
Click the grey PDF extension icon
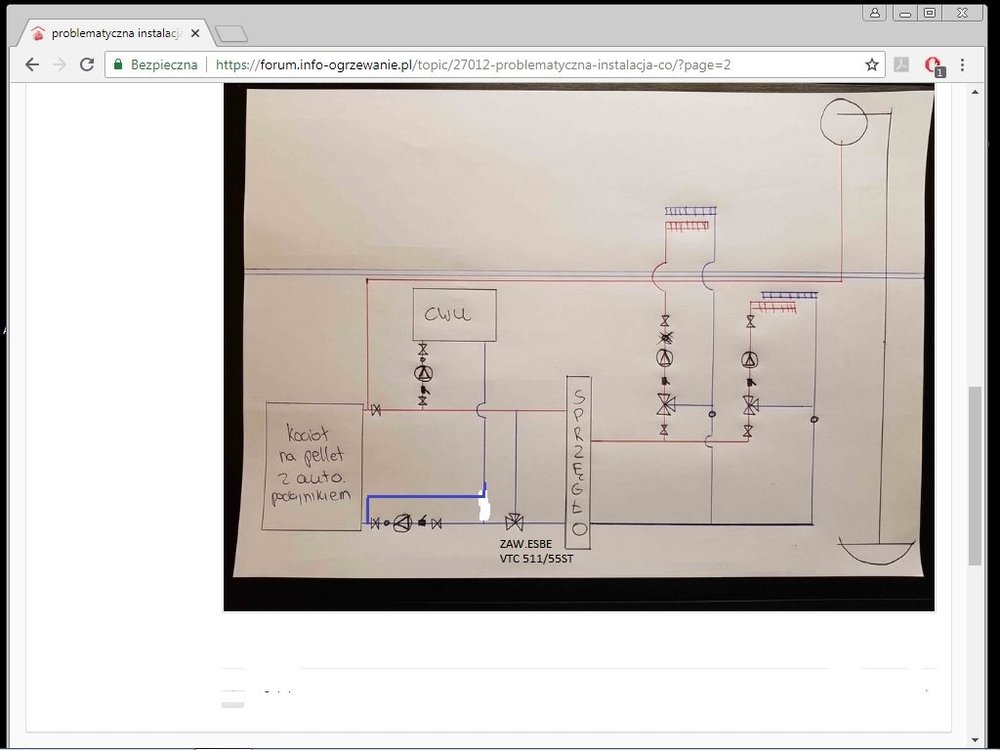[901, 64]
